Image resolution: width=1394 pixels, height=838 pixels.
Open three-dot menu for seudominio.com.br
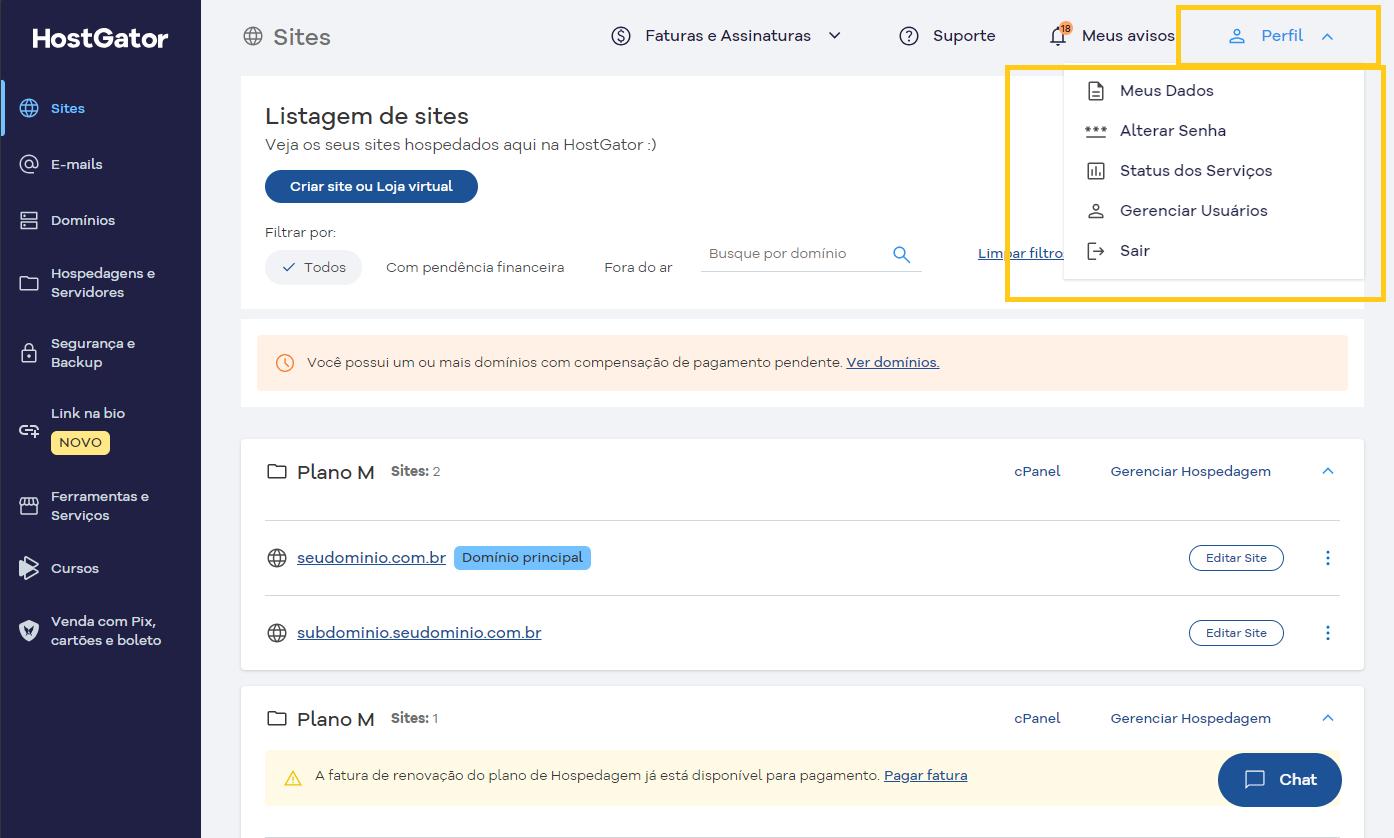pos(1328,558)
